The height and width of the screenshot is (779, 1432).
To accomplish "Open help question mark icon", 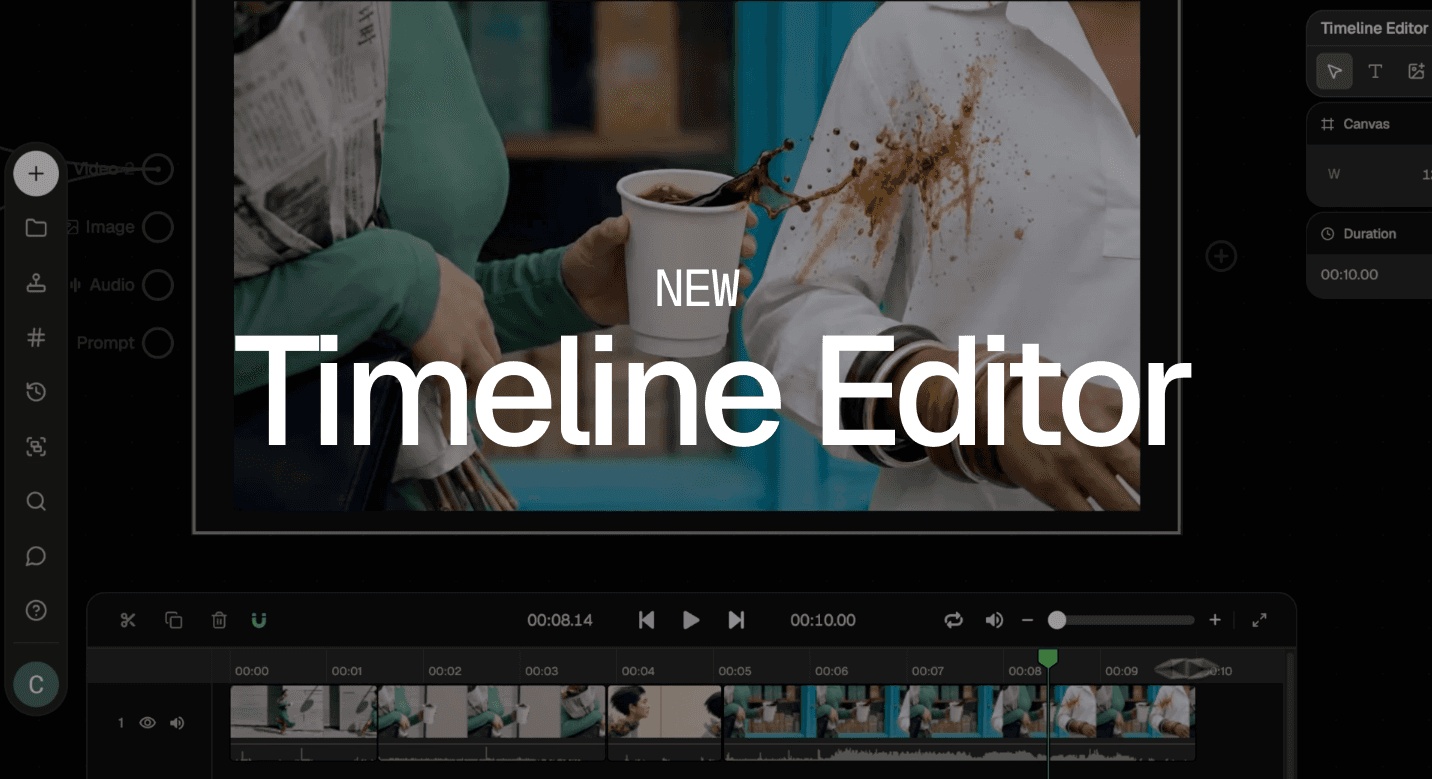I will coord(36,610).
